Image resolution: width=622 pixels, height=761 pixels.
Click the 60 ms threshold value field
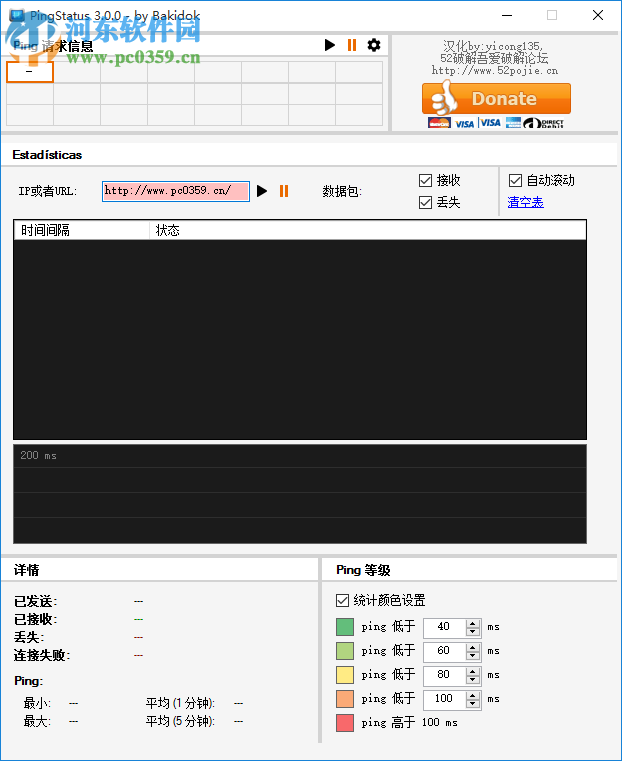click(x=444, y=651)
